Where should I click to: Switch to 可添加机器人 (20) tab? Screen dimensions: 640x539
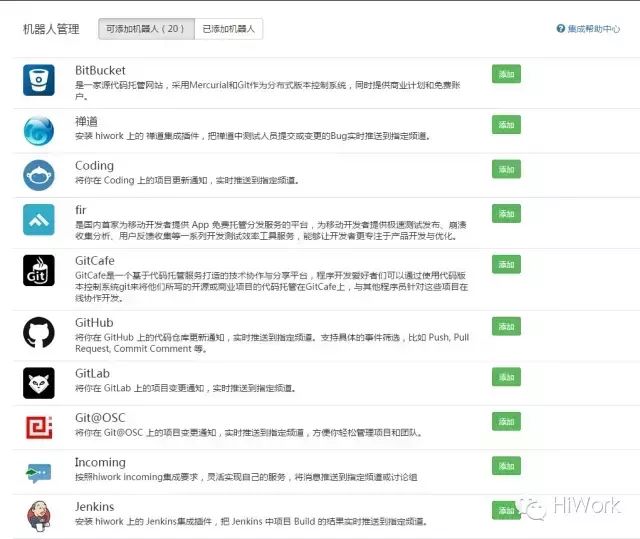click(146, 29)
